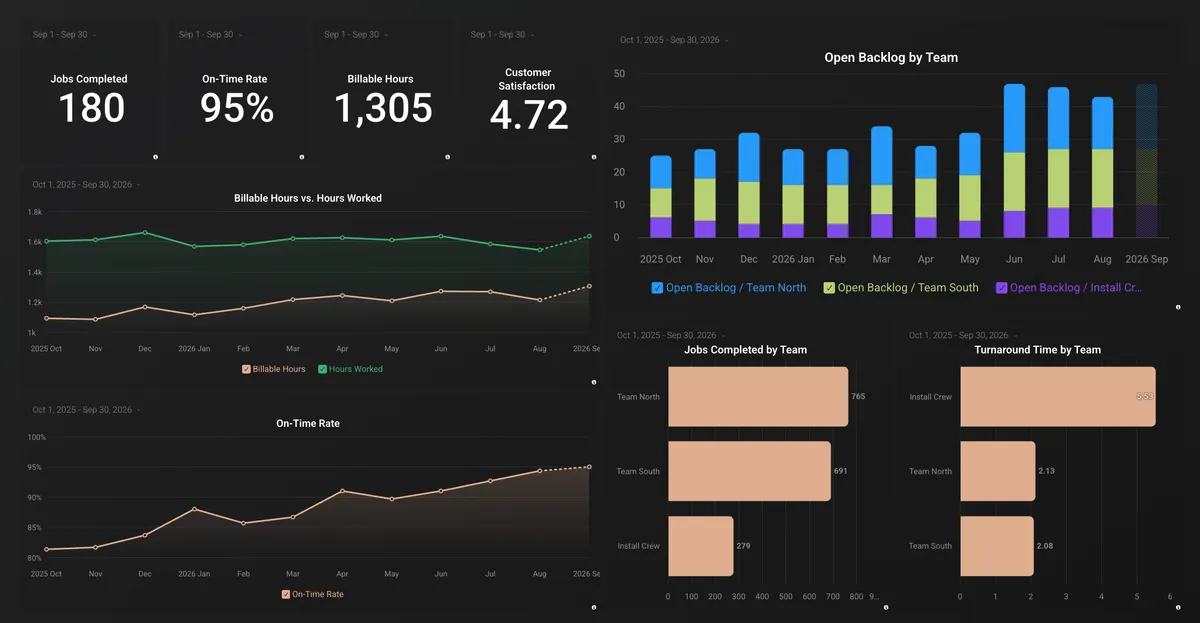The width and height of the screenshot is (1200, 623).
Task: Click info icon on Jobs Completed card
Action: [156, 157]
